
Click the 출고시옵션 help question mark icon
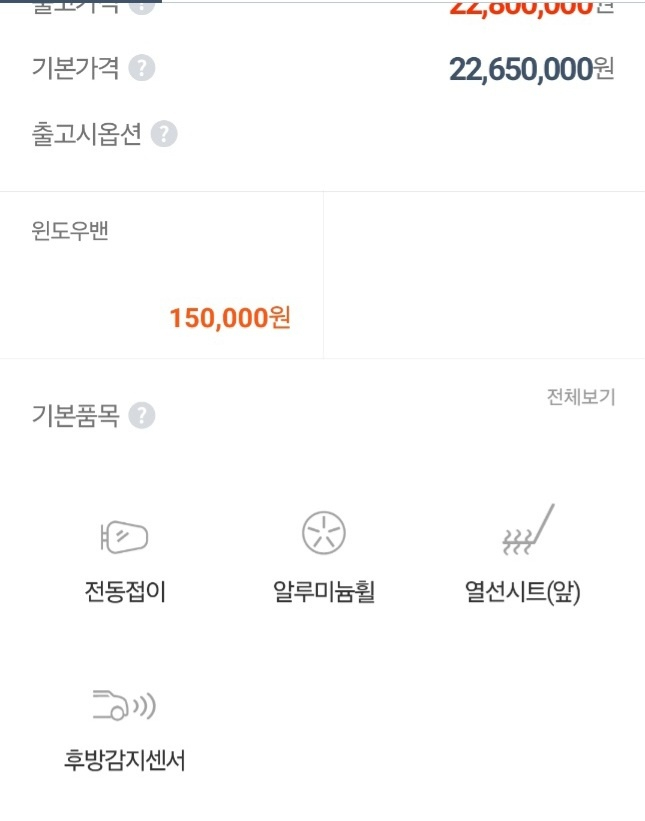tap(164, 134)
